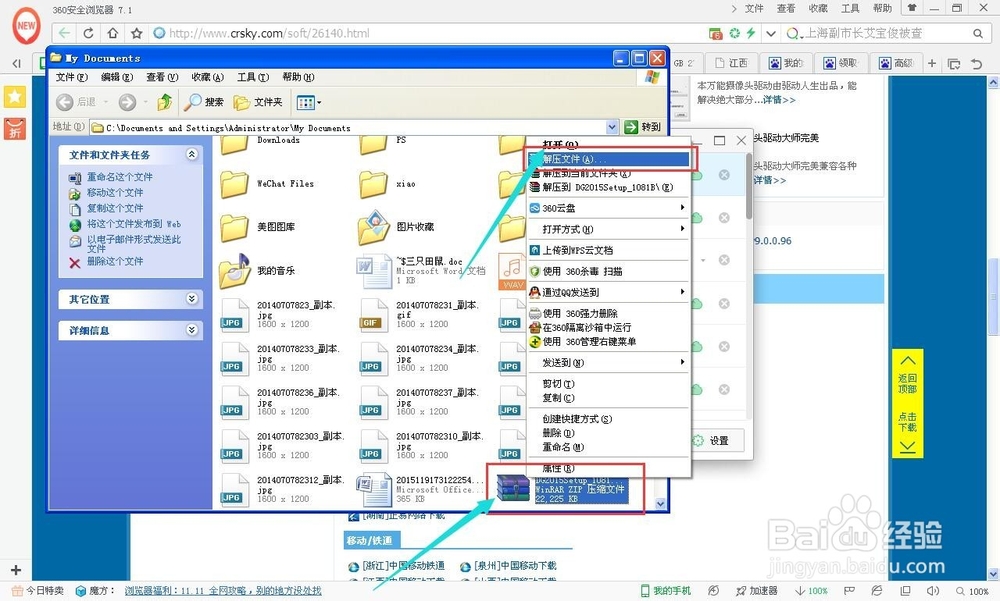The width and height of the screenshot is (1000, 601).
Task: Select the 201407078231 GIF file
Action: 418,315
